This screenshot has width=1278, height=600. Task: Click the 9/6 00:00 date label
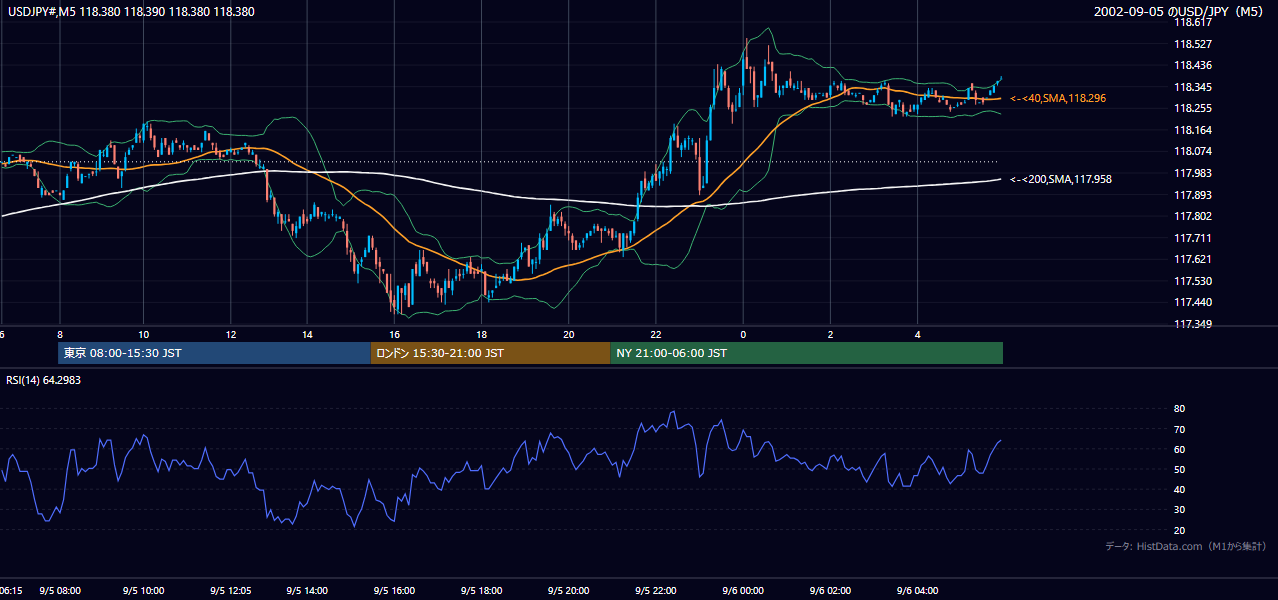743,591
